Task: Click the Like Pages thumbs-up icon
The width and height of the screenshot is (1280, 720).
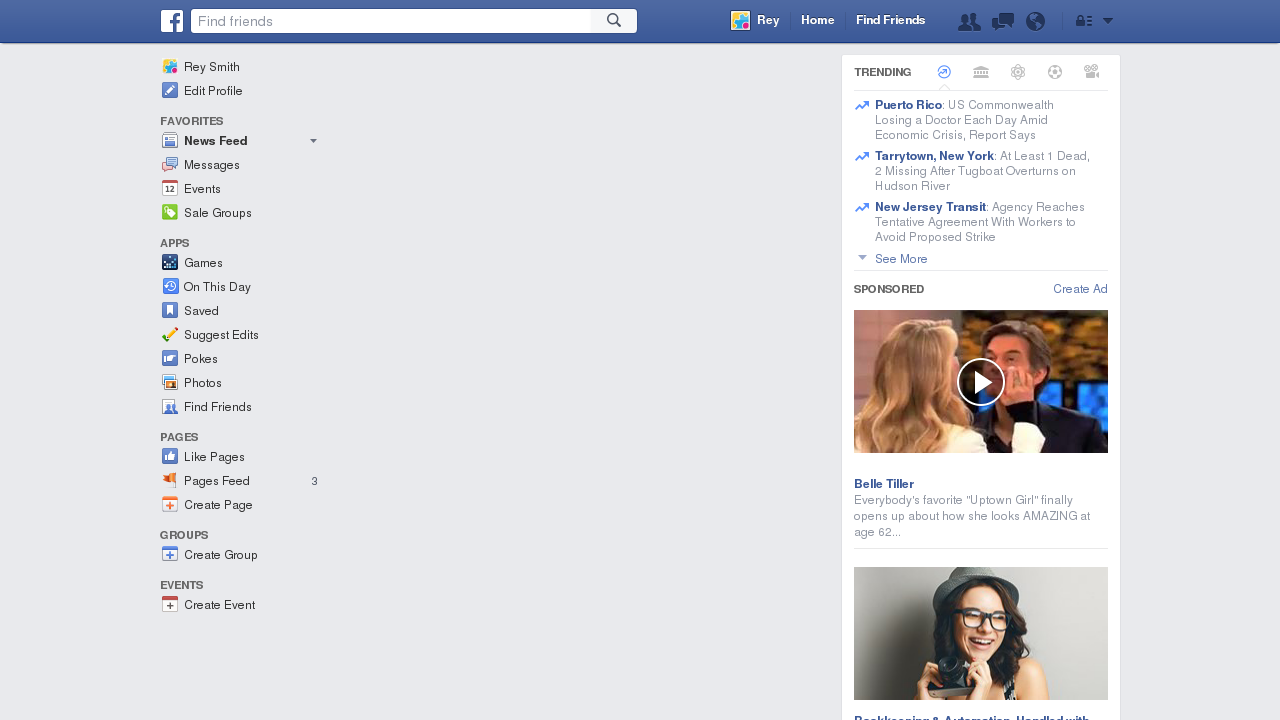Action: point(170,457)
